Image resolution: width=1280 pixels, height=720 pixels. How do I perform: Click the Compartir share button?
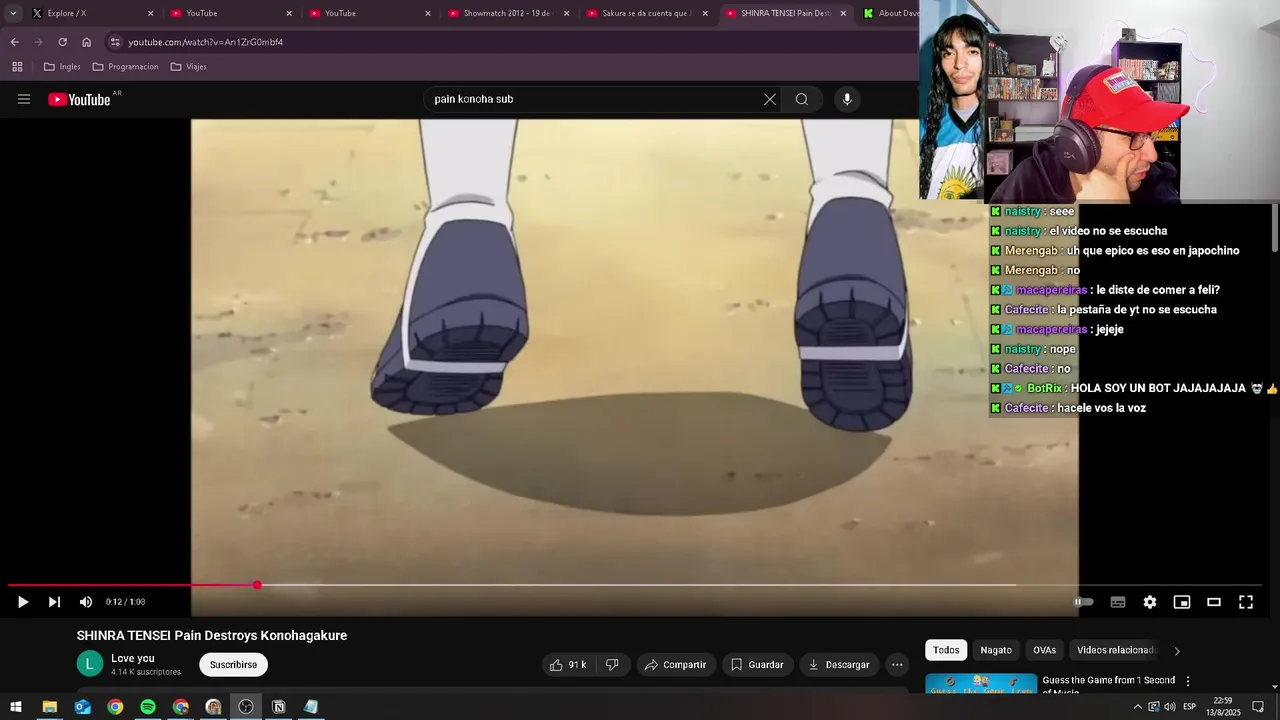tap(675, 665)
